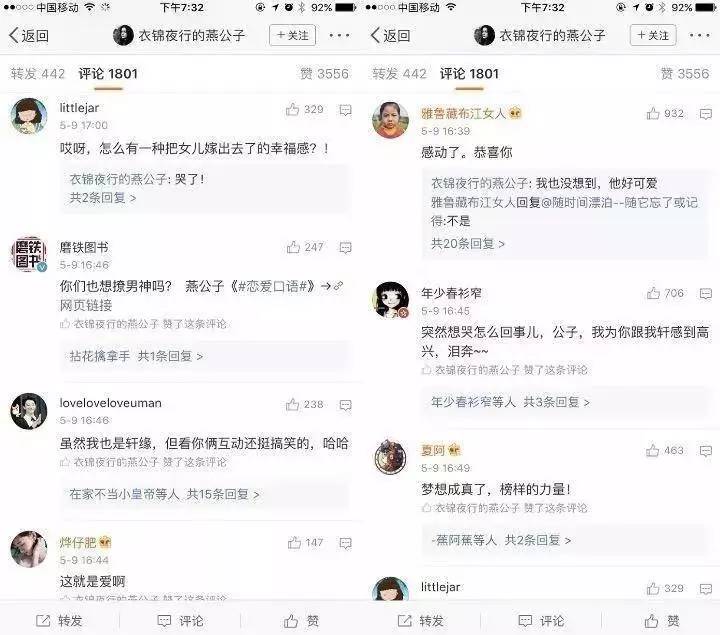The width and height of the screenshot is (720, 635).
Task: Switch to 转发 442 tab on left screen
Action: [38, 73]
